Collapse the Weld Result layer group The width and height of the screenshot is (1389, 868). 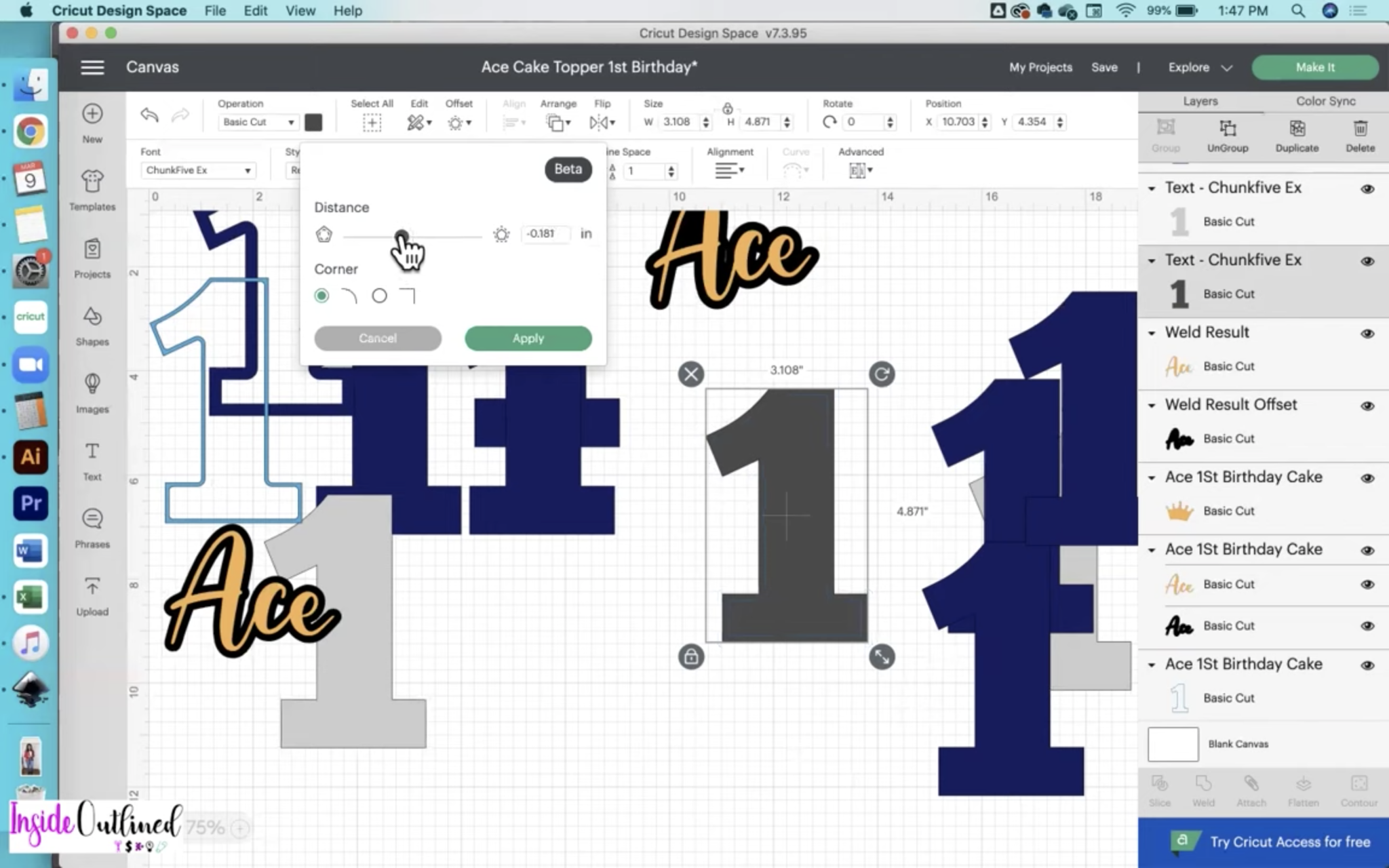coord(1152,333)
